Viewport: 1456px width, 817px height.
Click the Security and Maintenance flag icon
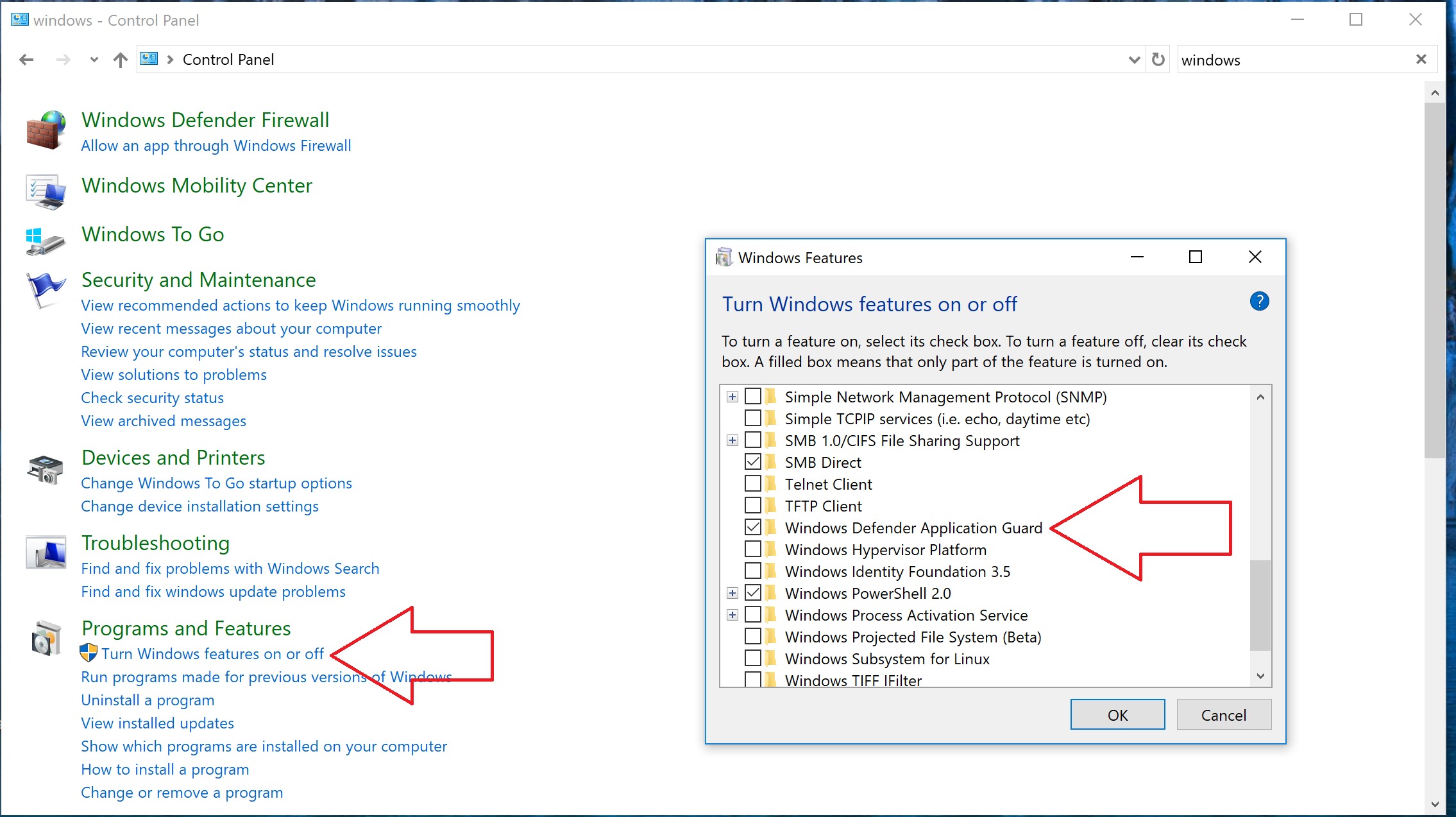(45, 289)
